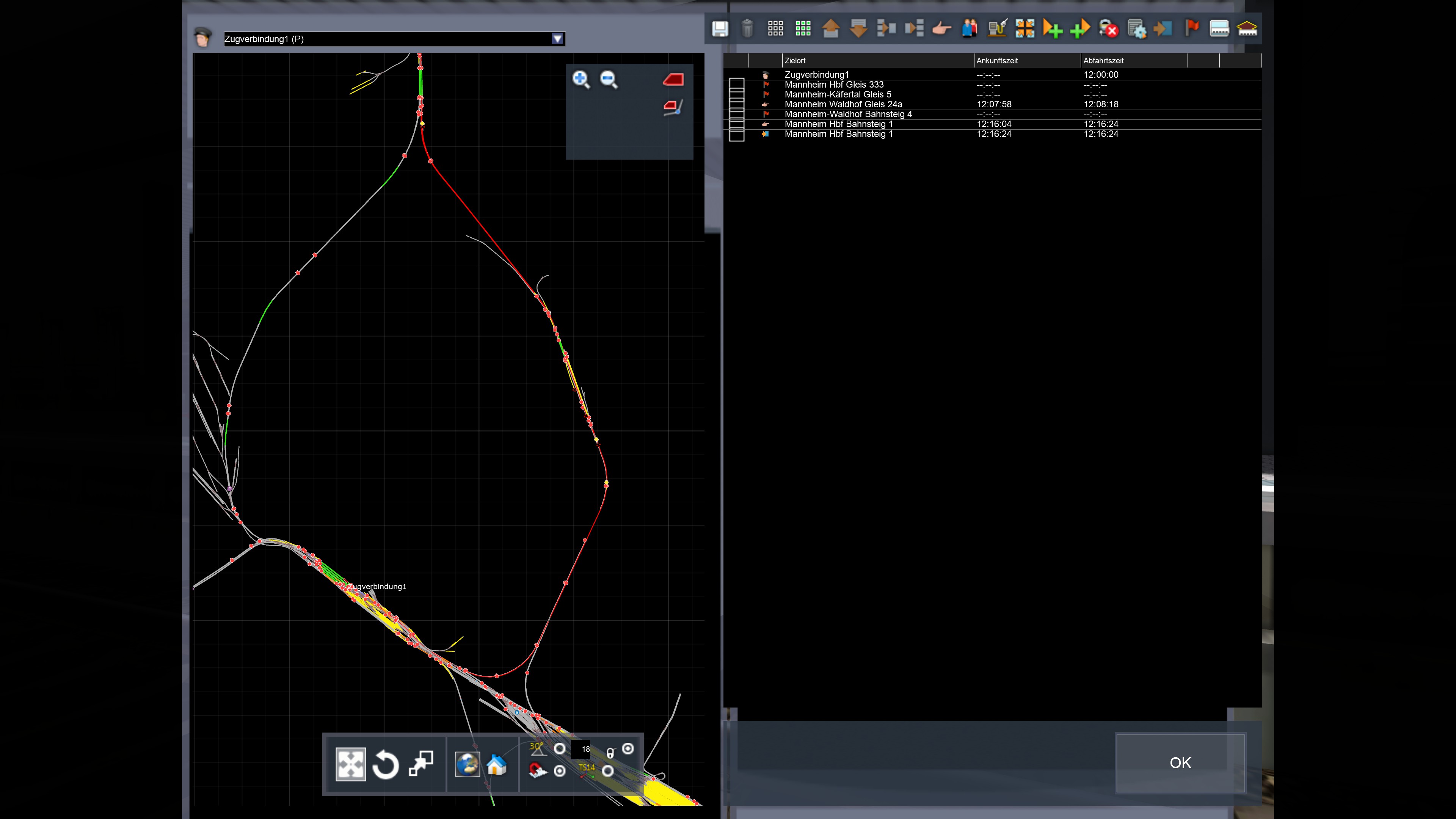
Task: Click the save floppy disk icon
Action: click(x=720, y=28)
